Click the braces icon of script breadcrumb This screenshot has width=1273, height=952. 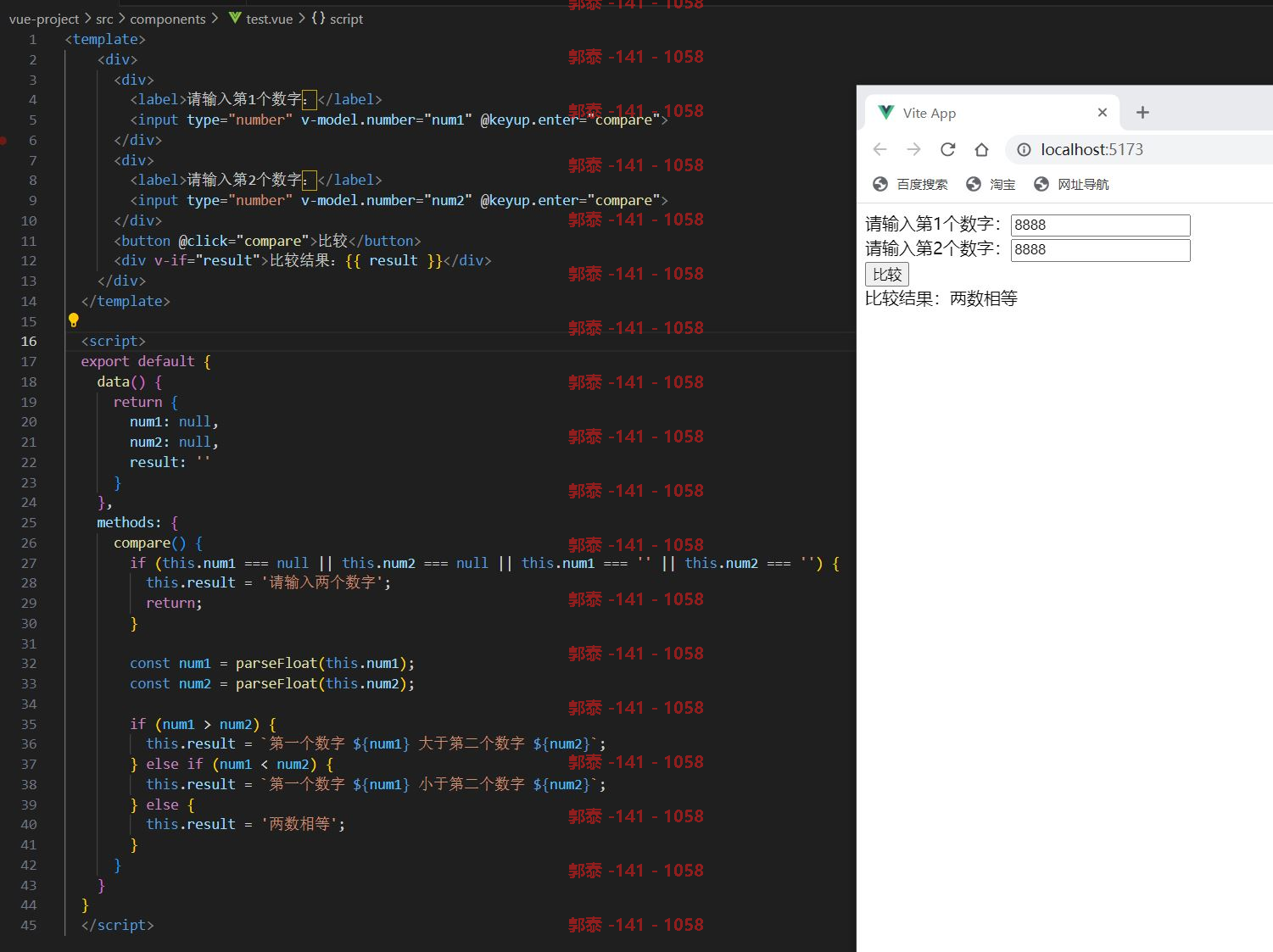click(318, 18)
